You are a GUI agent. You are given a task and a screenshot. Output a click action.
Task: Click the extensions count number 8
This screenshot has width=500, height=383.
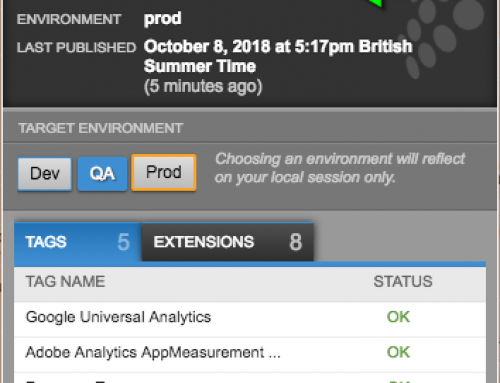pos(296,242)
